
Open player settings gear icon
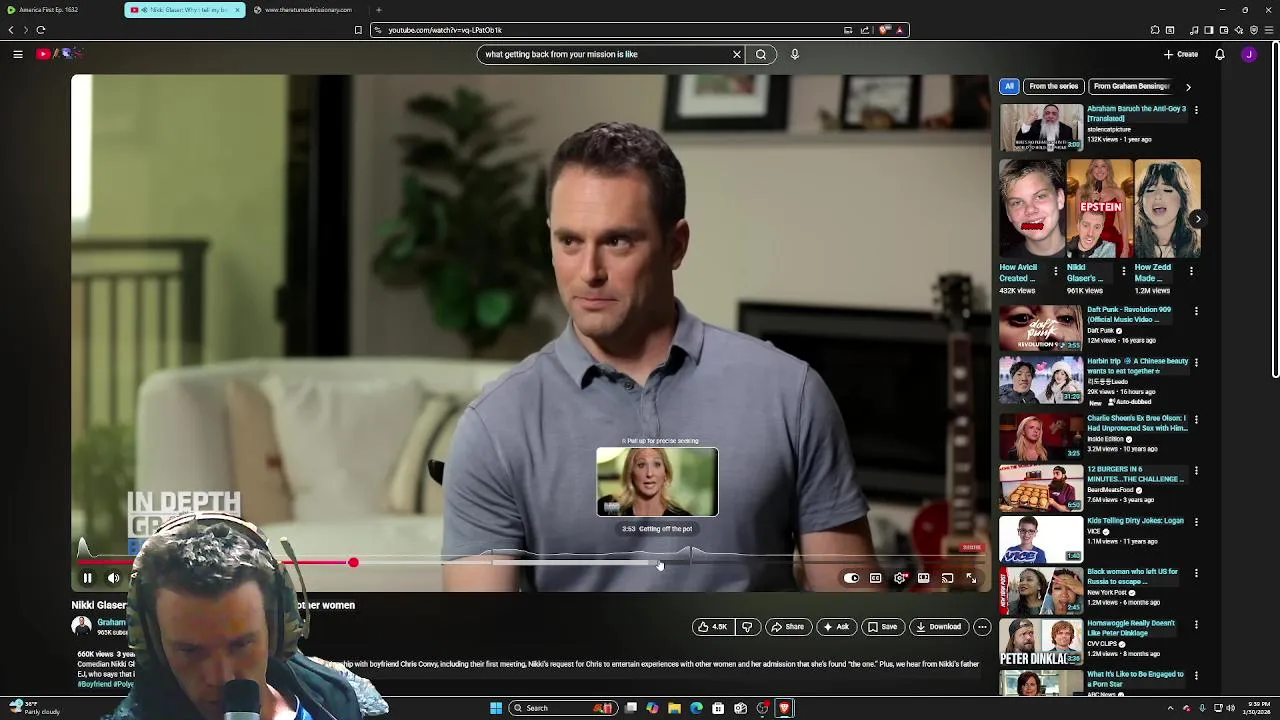pyautogui.click(x=899, y=578)
